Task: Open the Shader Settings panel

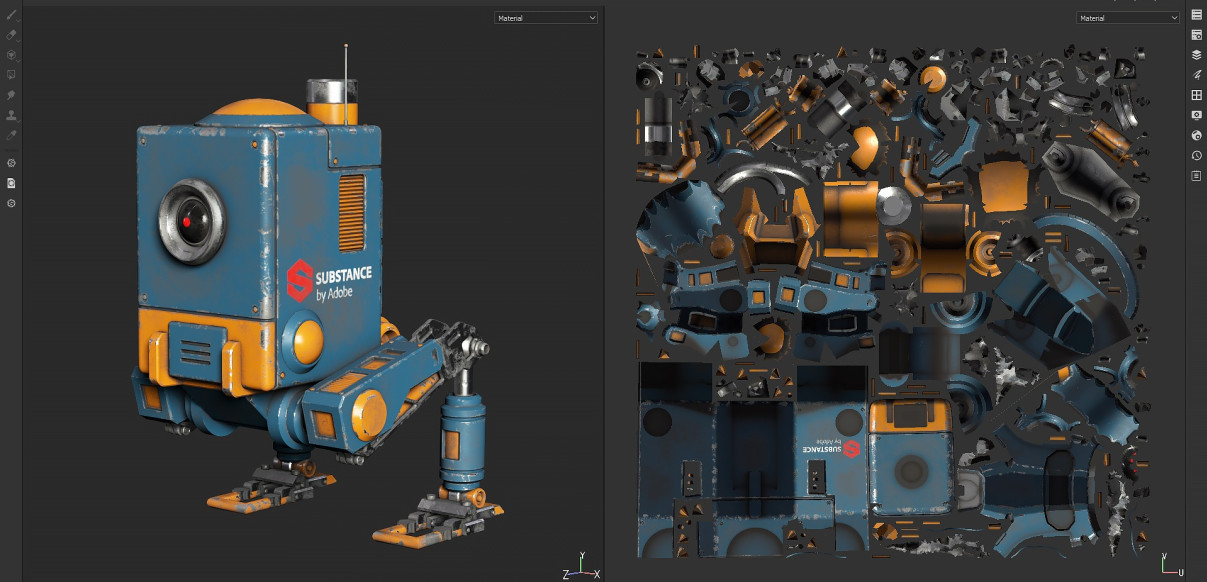Action: (x=1196, y=135)
